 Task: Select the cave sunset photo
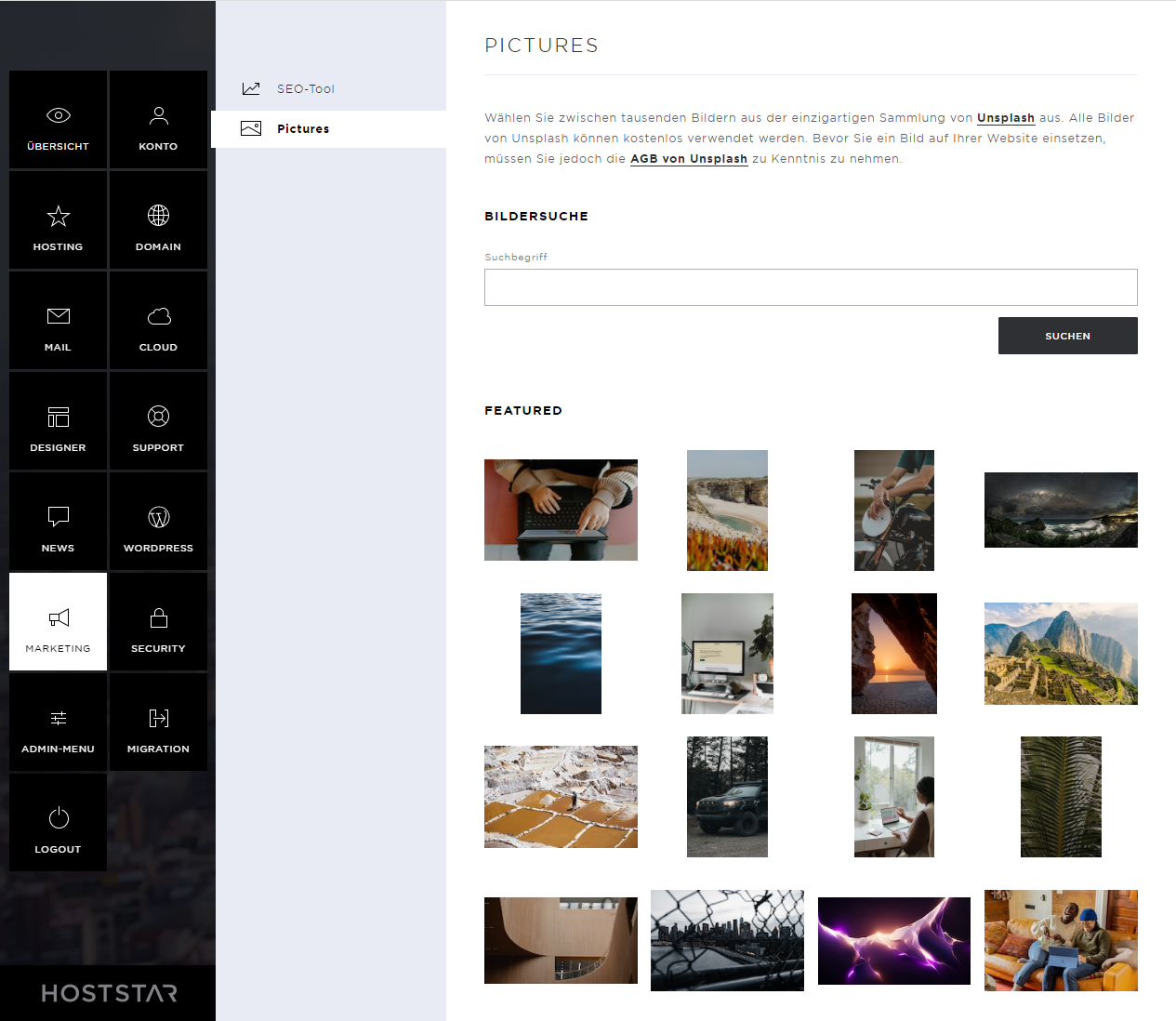click(x=894, y=654)
